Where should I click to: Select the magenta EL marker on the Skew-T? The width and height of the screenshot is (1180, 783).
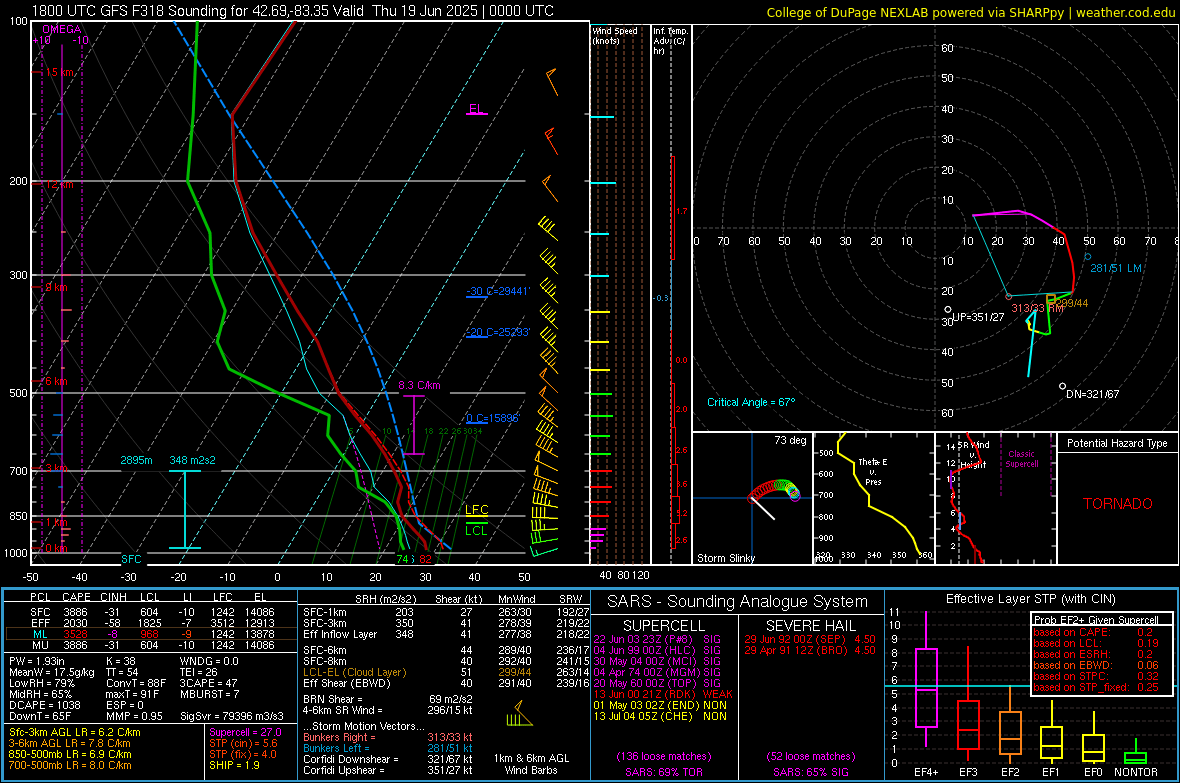tap(476, 108)
